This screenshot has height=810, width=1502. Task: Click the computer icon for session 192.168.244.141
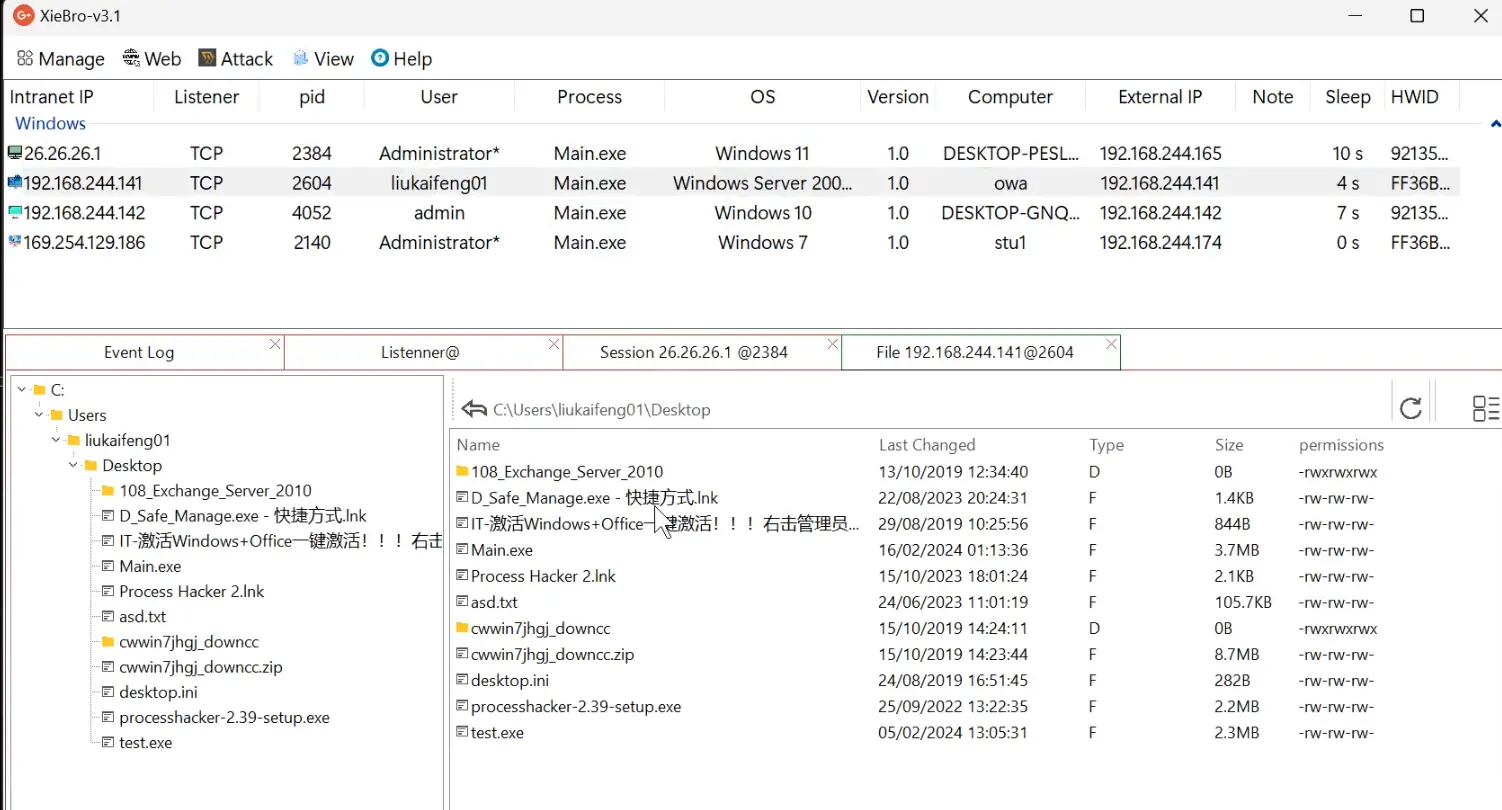point(14,183)
